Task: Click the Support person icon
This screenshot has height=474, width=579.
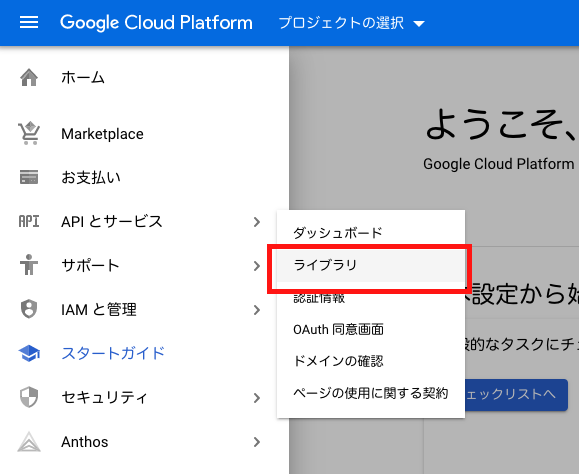Action: [x=29, y=265]
